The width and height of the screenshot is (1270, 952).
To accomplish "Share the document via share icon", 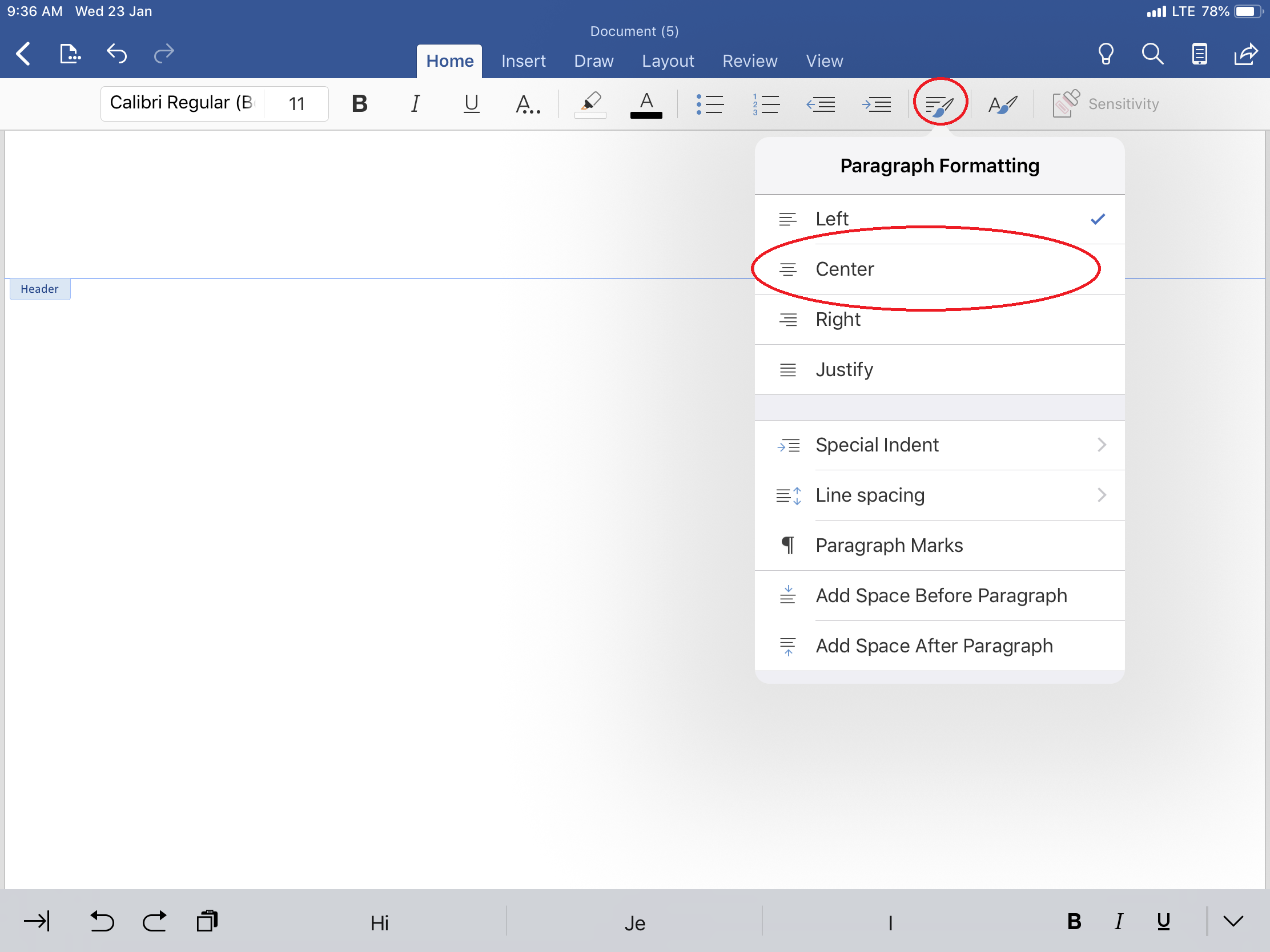I will coord(1246,54).
